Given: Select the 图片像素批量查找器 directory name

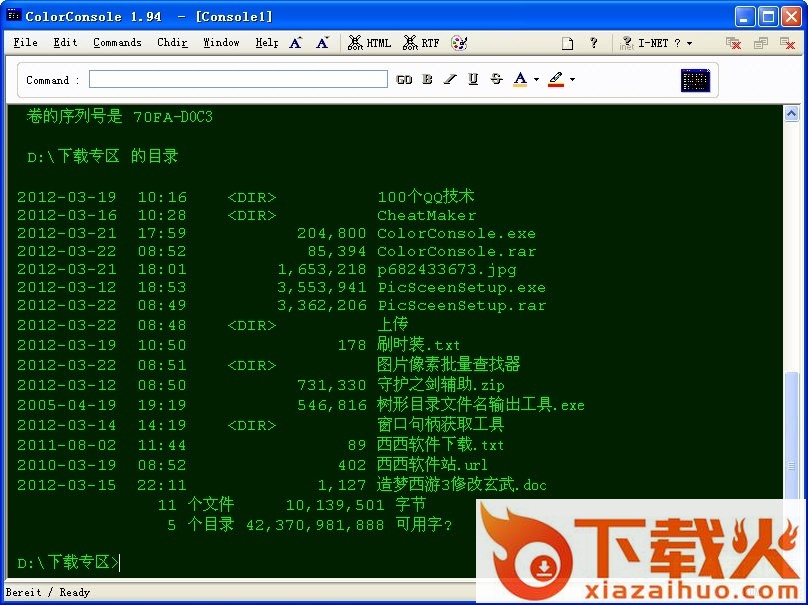Looking at the screenshot, I should point(448,364).
